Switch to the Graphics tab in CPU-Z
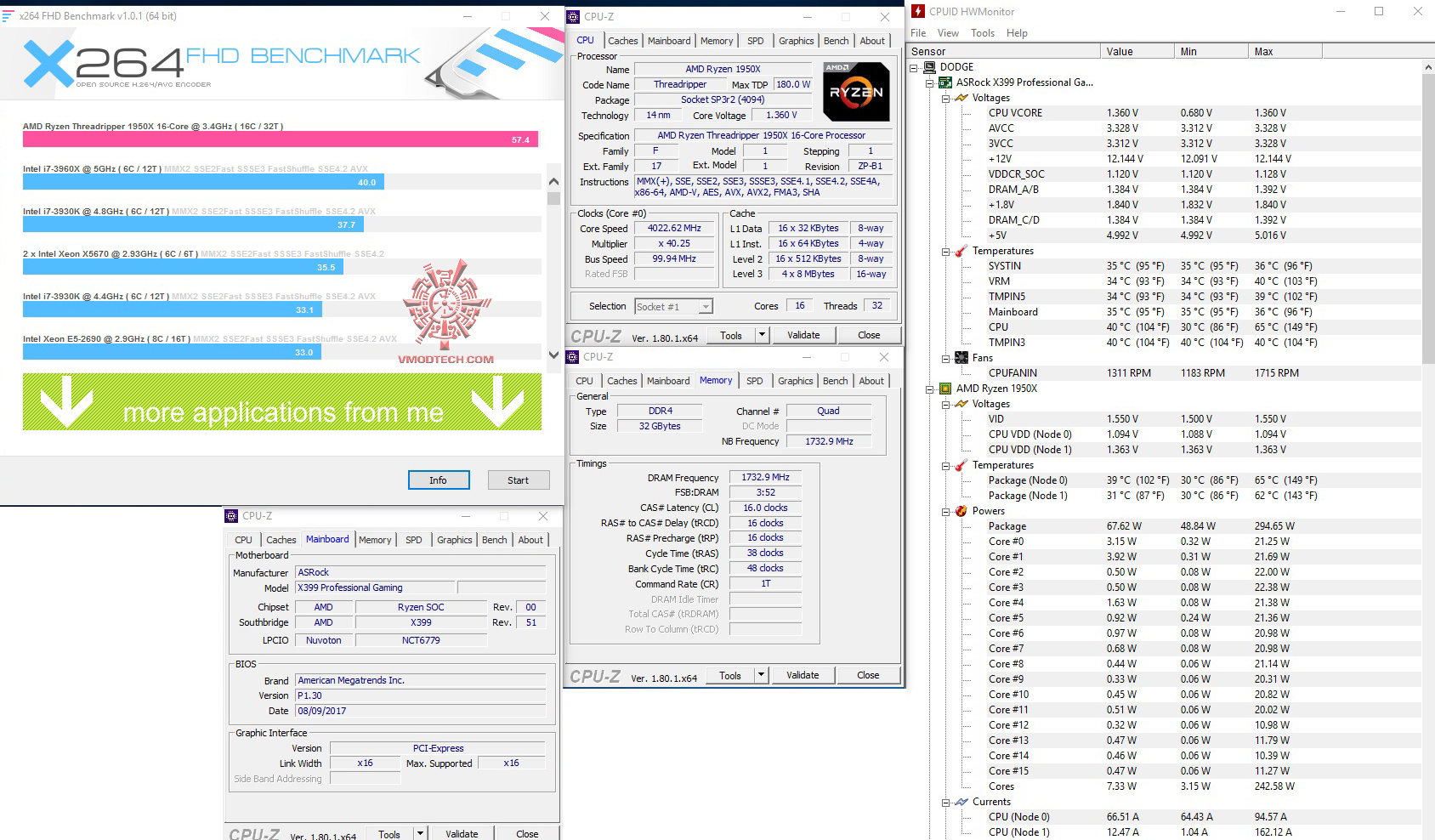 pyautogui.click(x=796, y=40)
